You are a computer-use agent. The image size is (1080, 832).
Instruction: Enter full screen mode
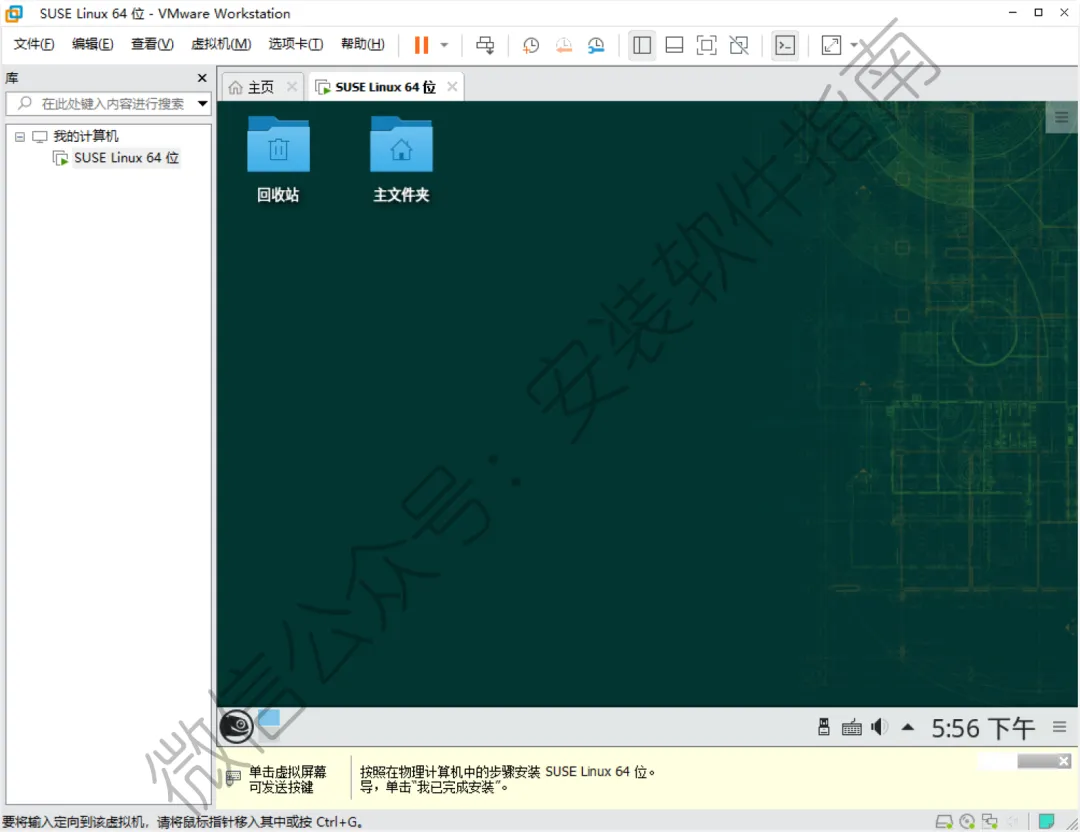[x=707, y=45]
